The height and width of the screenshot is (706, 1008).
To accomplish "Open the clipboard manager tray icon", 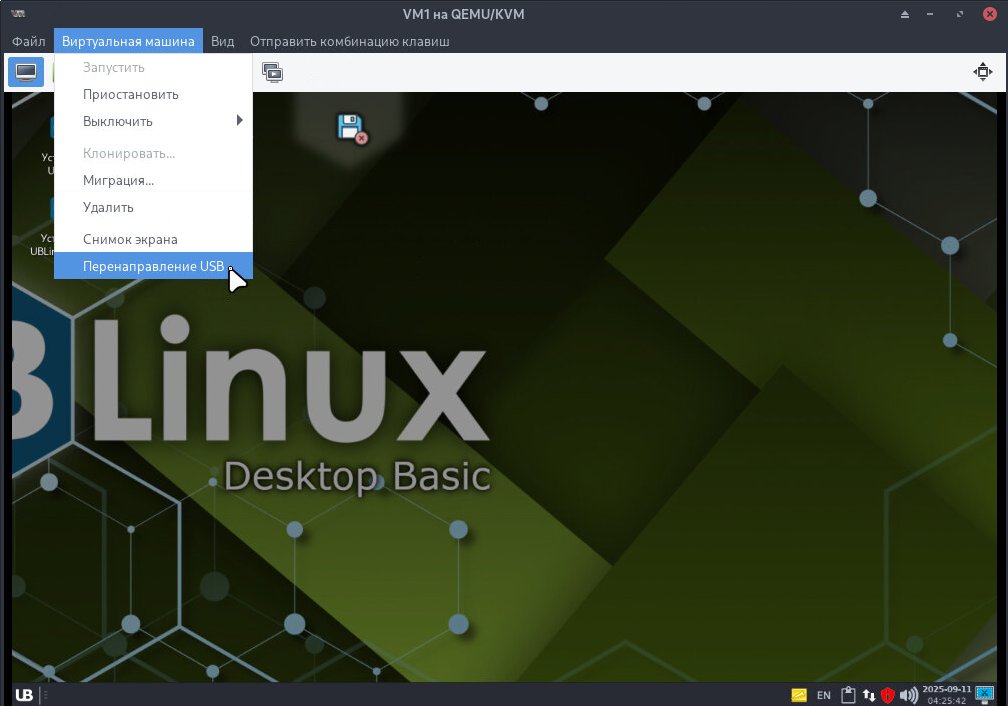I will (x=848, y=695).
